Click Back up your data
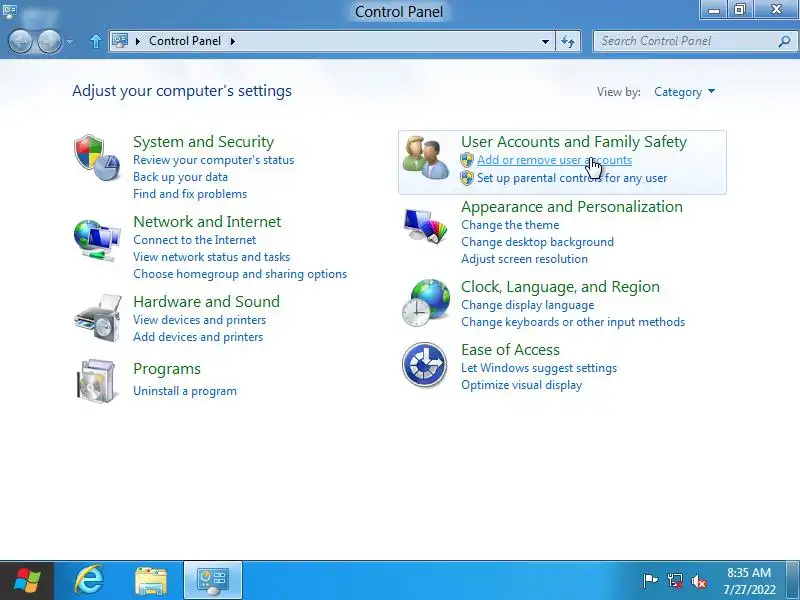 180,177
